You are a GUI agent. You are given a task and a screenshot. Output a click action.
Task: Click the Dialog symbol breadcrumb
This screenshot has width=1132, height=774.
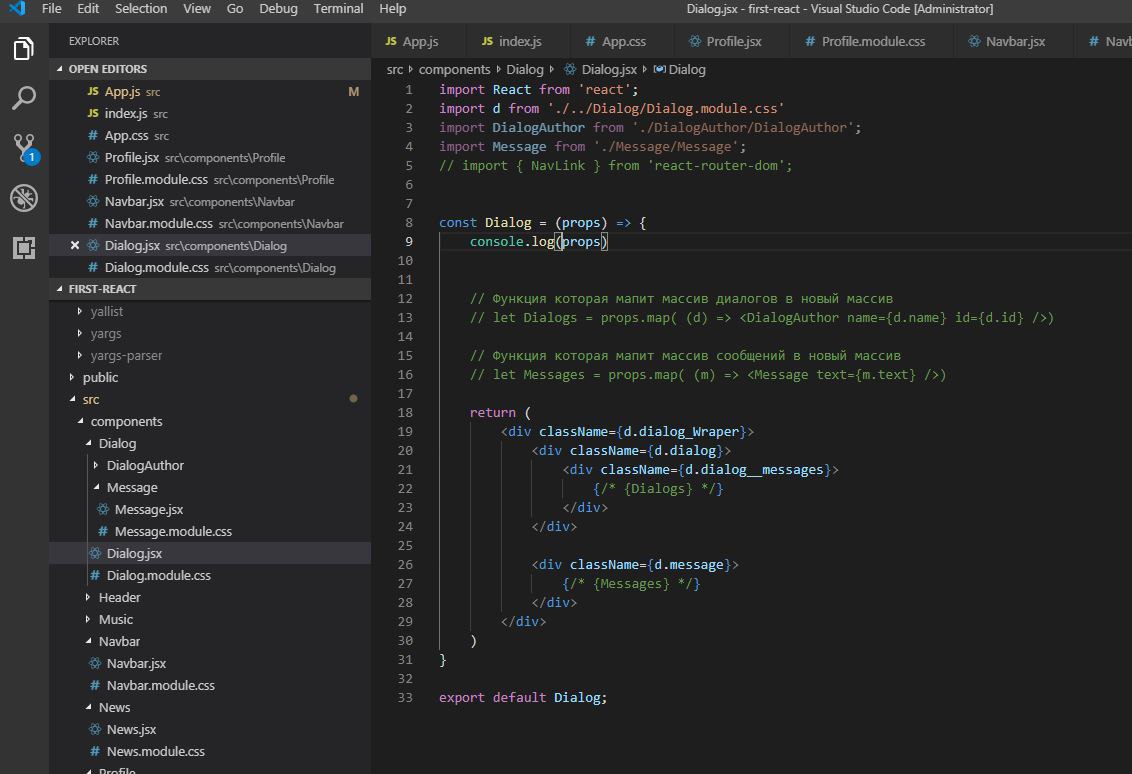(686, 70)
